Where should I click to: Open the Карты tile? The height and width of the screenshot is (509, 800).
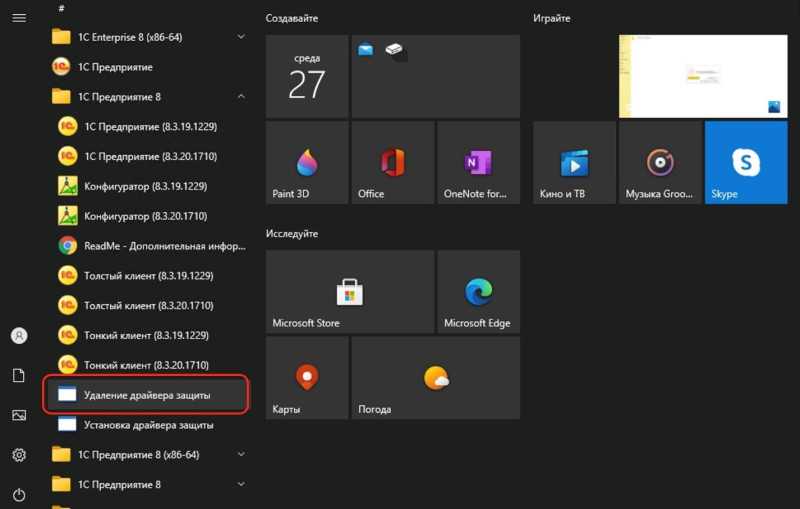[x=307, y=378]
